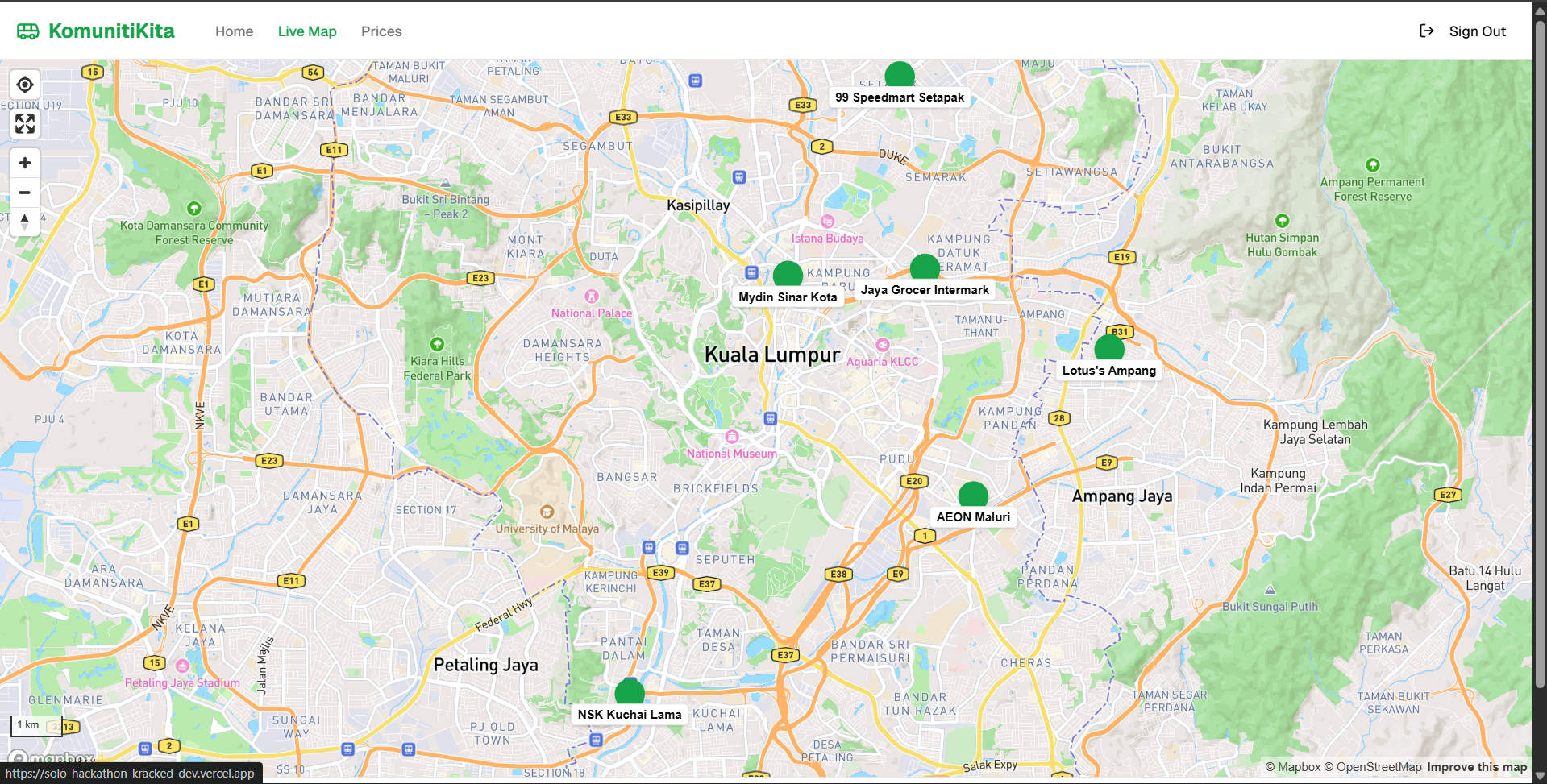The width and height of the screenshot is (1547, 784).
Task: Click the Jaya Grocer Intermark green marker
Action: pos(925,268)
